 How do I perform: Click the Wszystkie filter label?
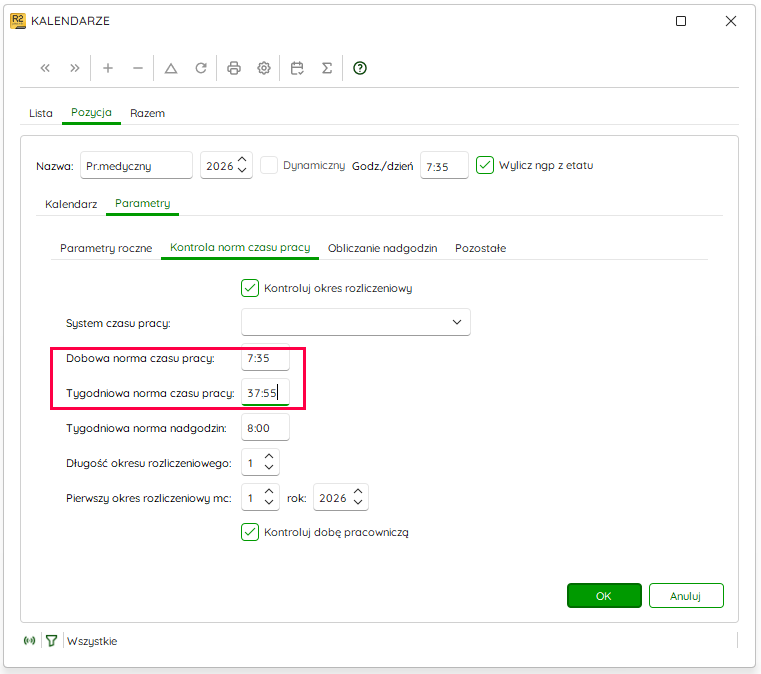click(92, 641)
